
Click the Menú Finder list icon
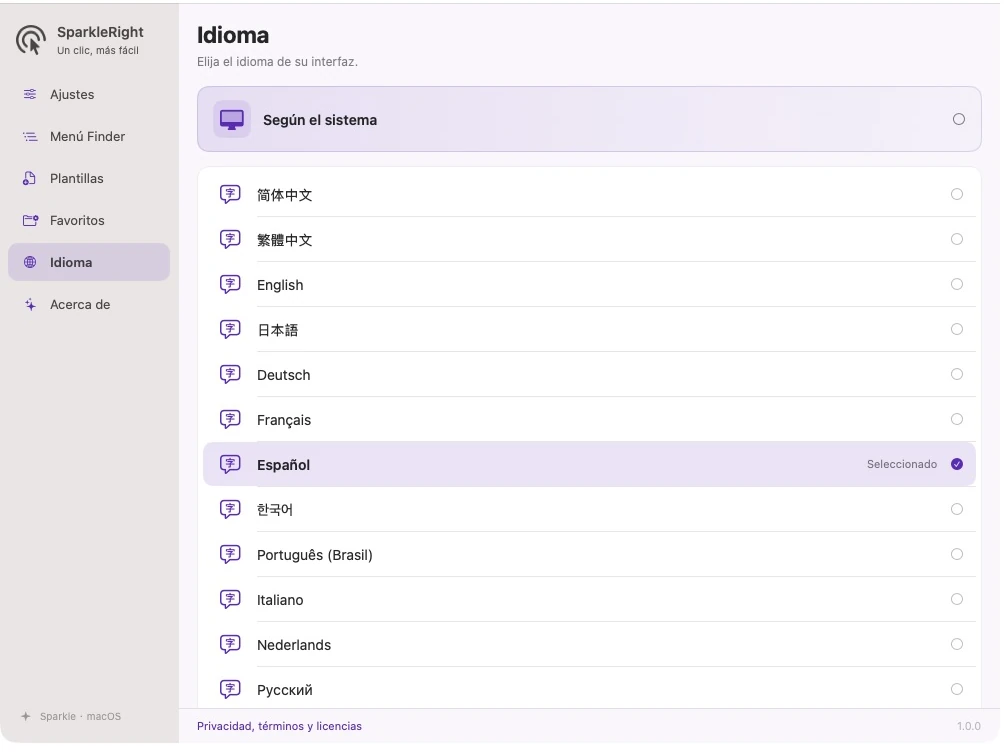tap(30, 136)
